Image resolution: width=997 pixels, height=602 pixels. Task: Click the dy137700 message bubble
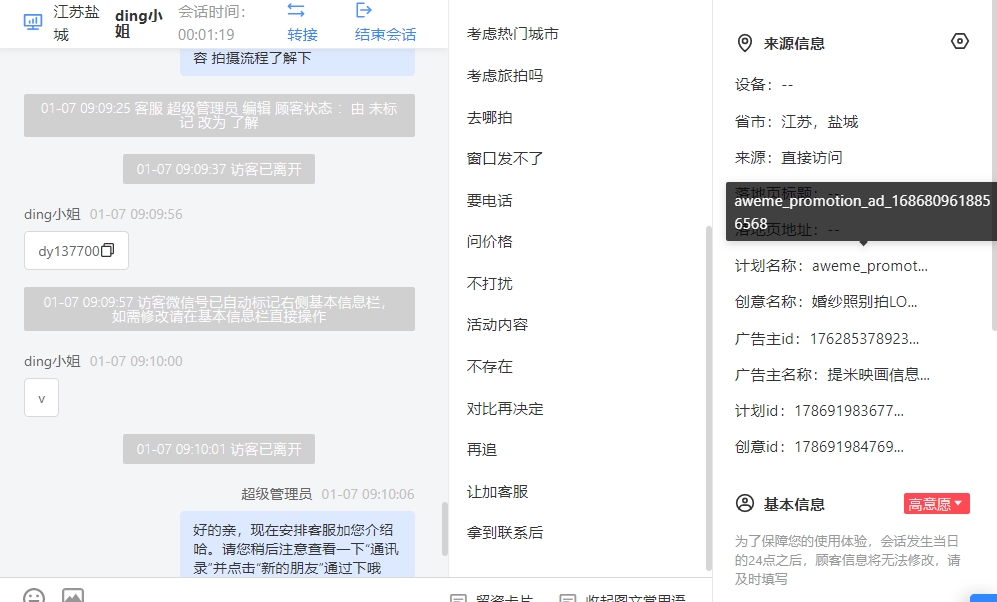point(76,250)
